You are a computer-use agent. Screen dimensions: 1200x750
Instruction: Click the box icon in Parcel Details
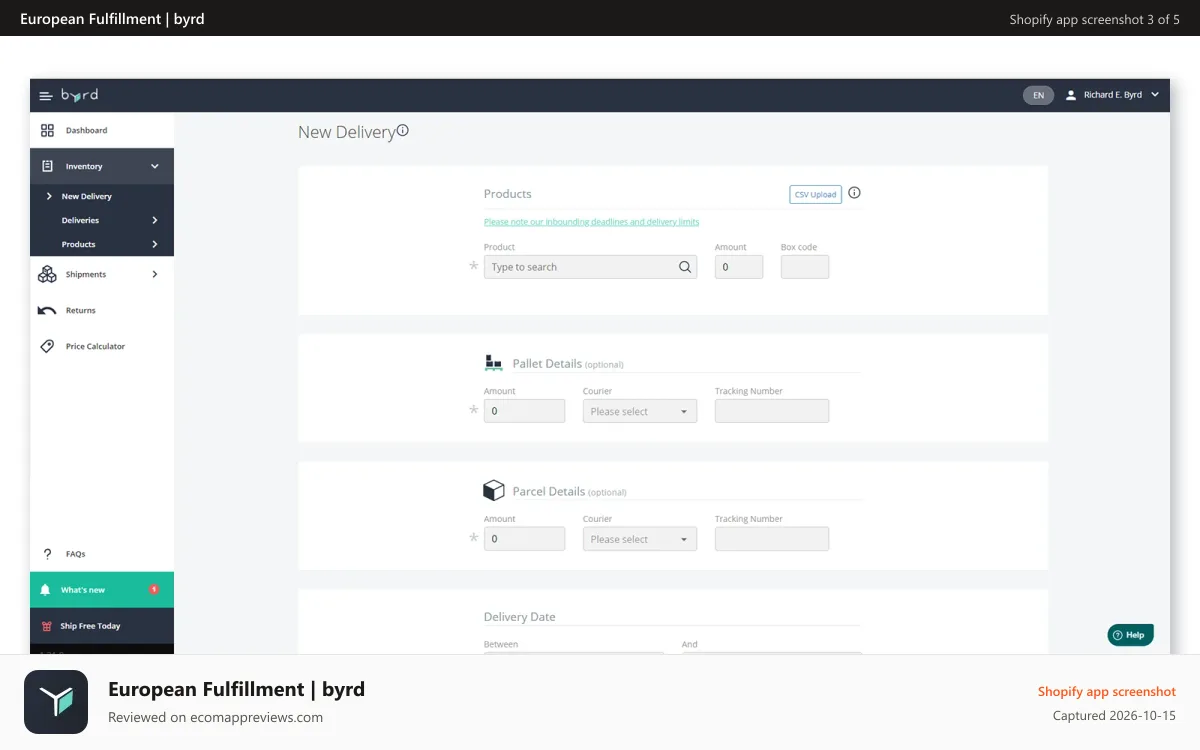(x=494, y=490)
